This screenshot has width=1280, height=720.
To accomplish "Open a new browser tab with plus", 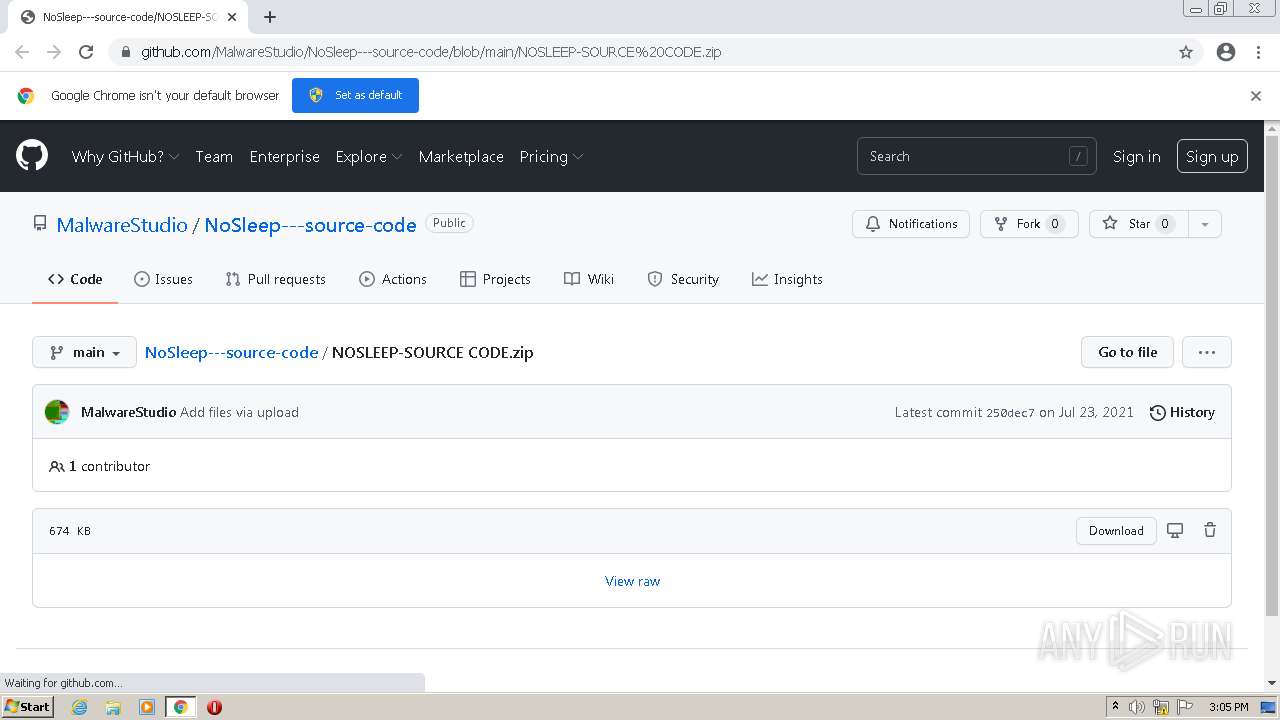I will (270, 17).
